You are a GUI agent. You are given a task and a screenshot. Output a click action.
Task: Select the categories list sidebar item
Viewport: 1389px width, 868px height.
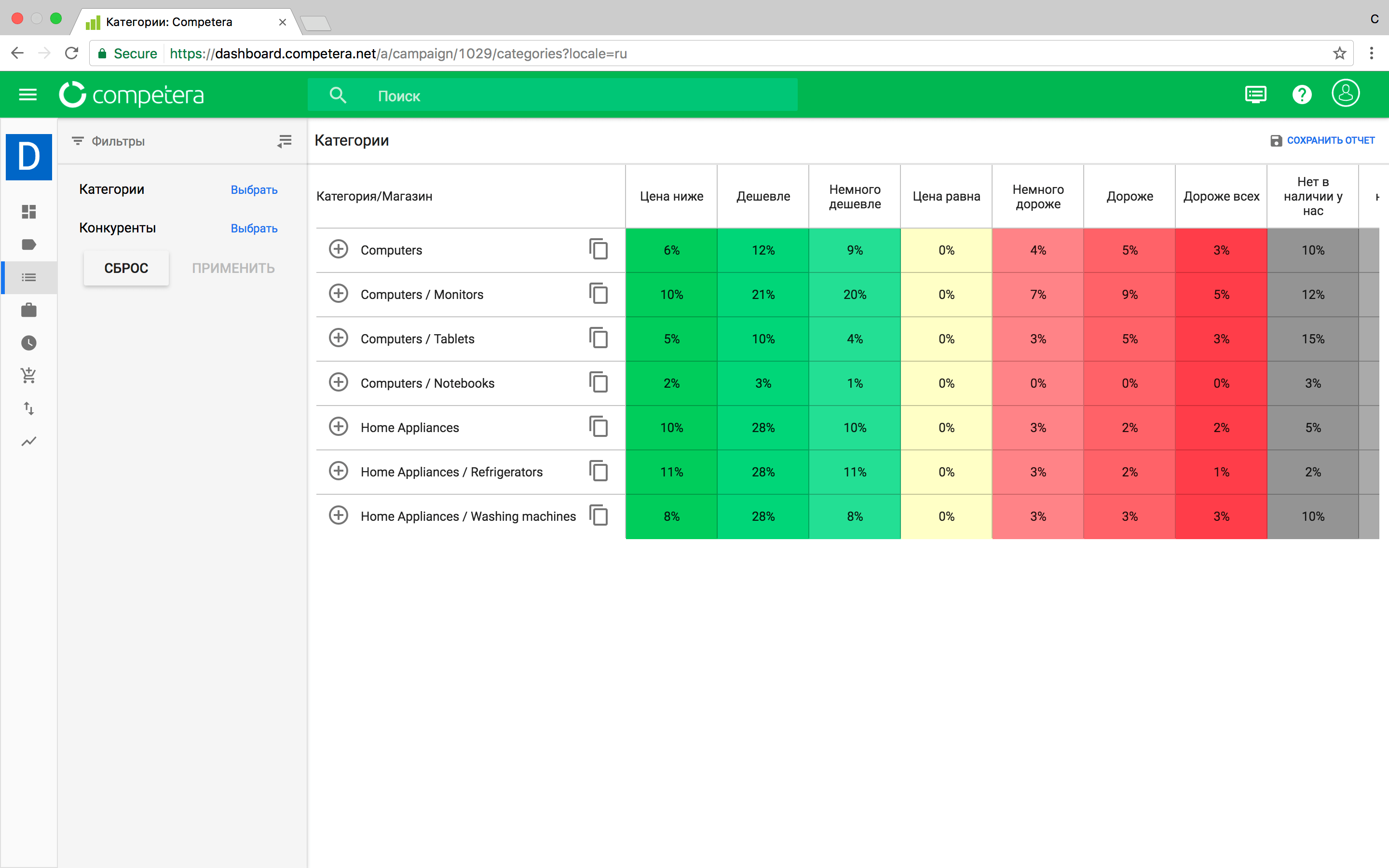click(29, 278)
